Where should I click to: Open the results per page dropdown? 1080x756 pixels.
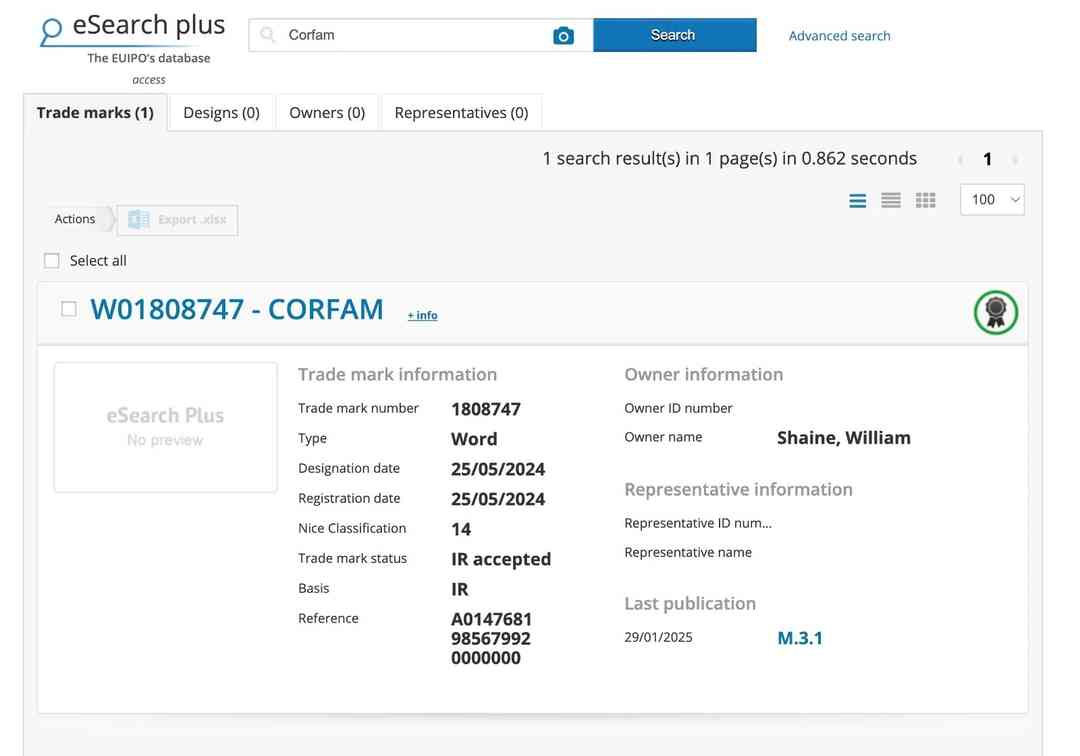(991, 200)
